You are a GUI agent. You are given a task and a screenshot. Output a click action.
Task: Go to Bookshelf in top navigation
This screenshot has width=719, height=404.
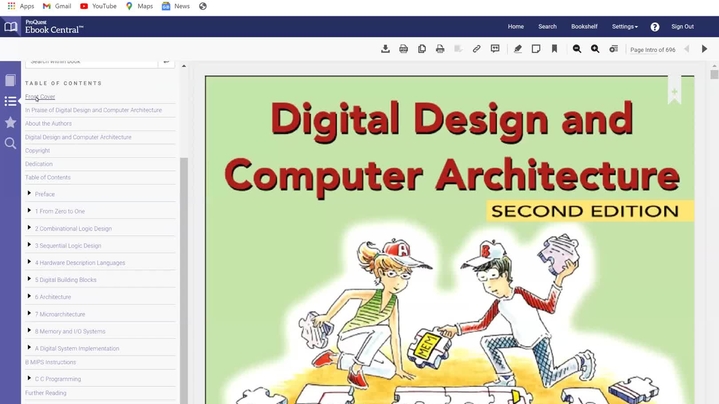pos(584,27)
